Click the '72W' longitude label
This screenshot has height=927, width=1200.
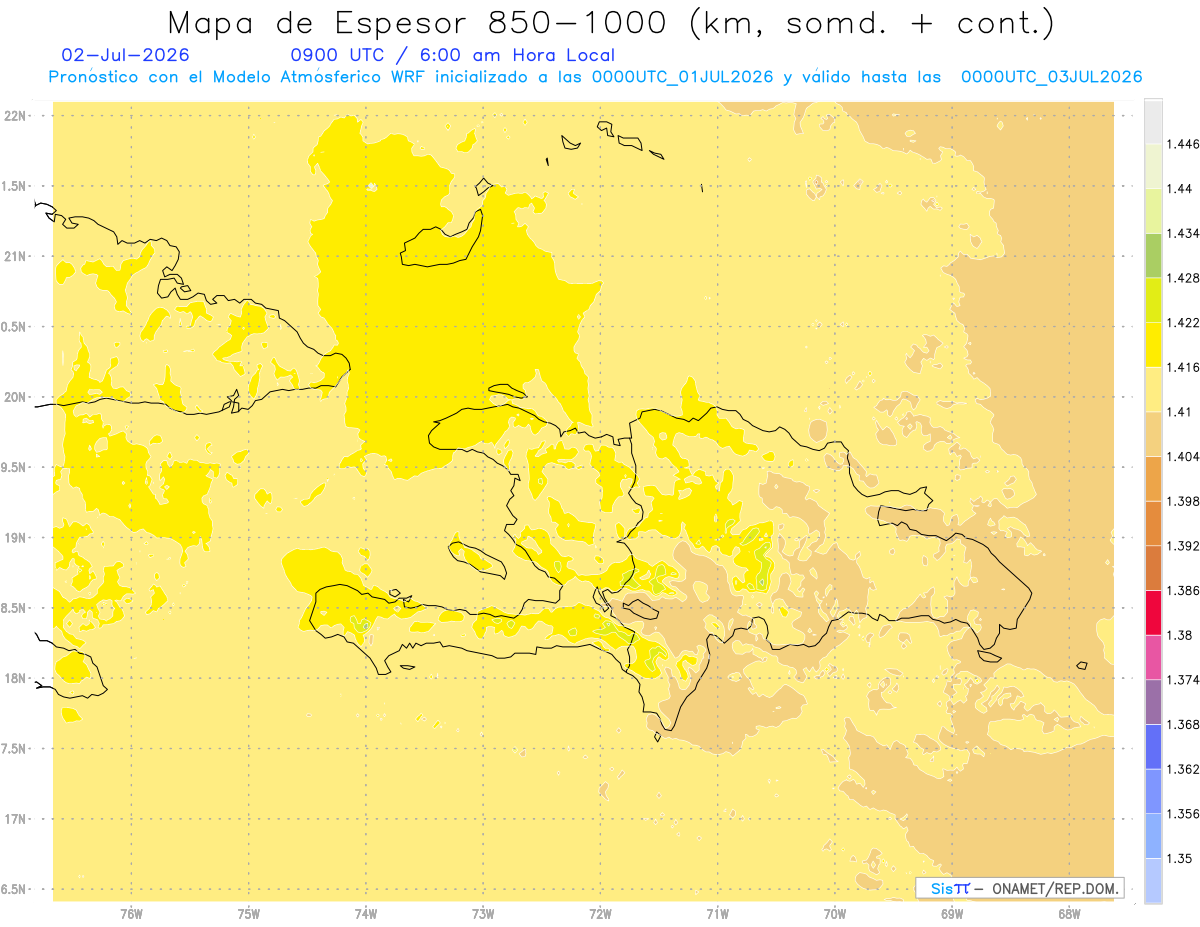click(600, 914)
